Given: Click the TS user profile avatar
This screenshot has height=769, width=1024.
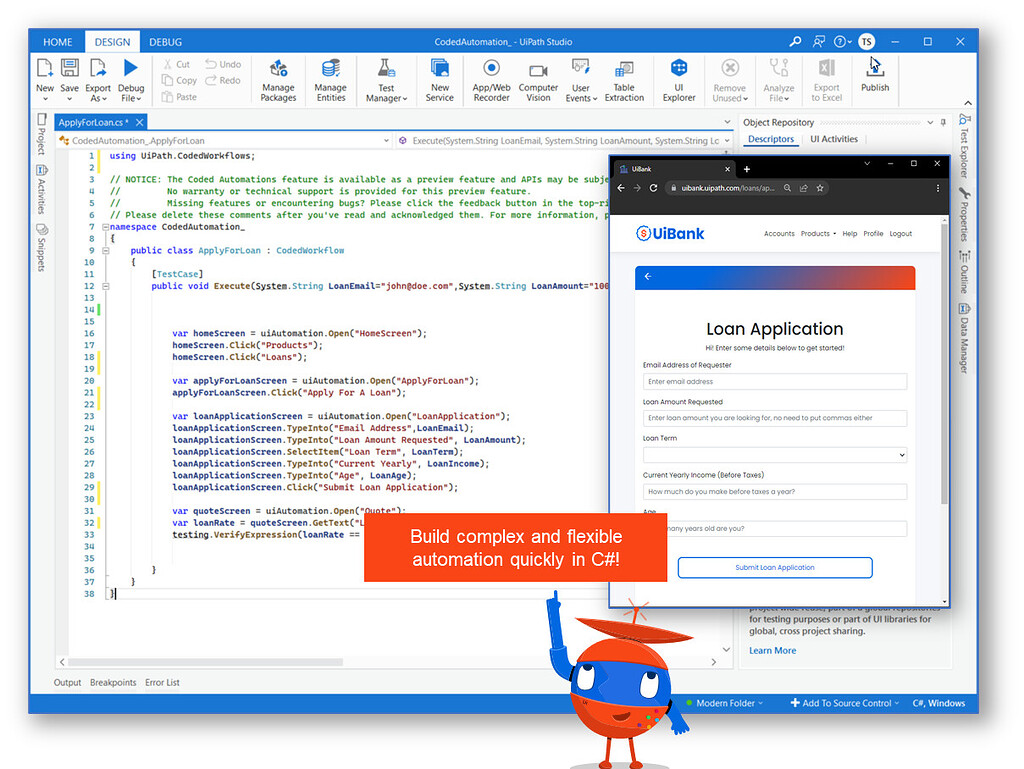Looking at the screenshot, I should [x=867, y=42].
